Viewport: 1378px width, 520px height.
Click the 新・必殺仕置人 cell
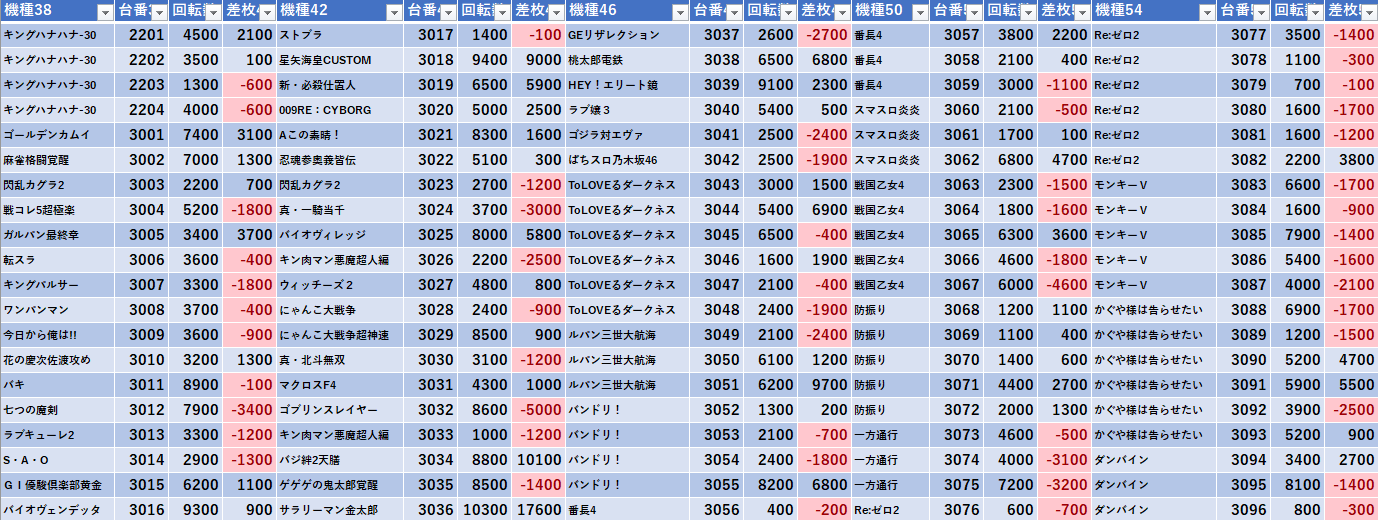click(340, 84)
